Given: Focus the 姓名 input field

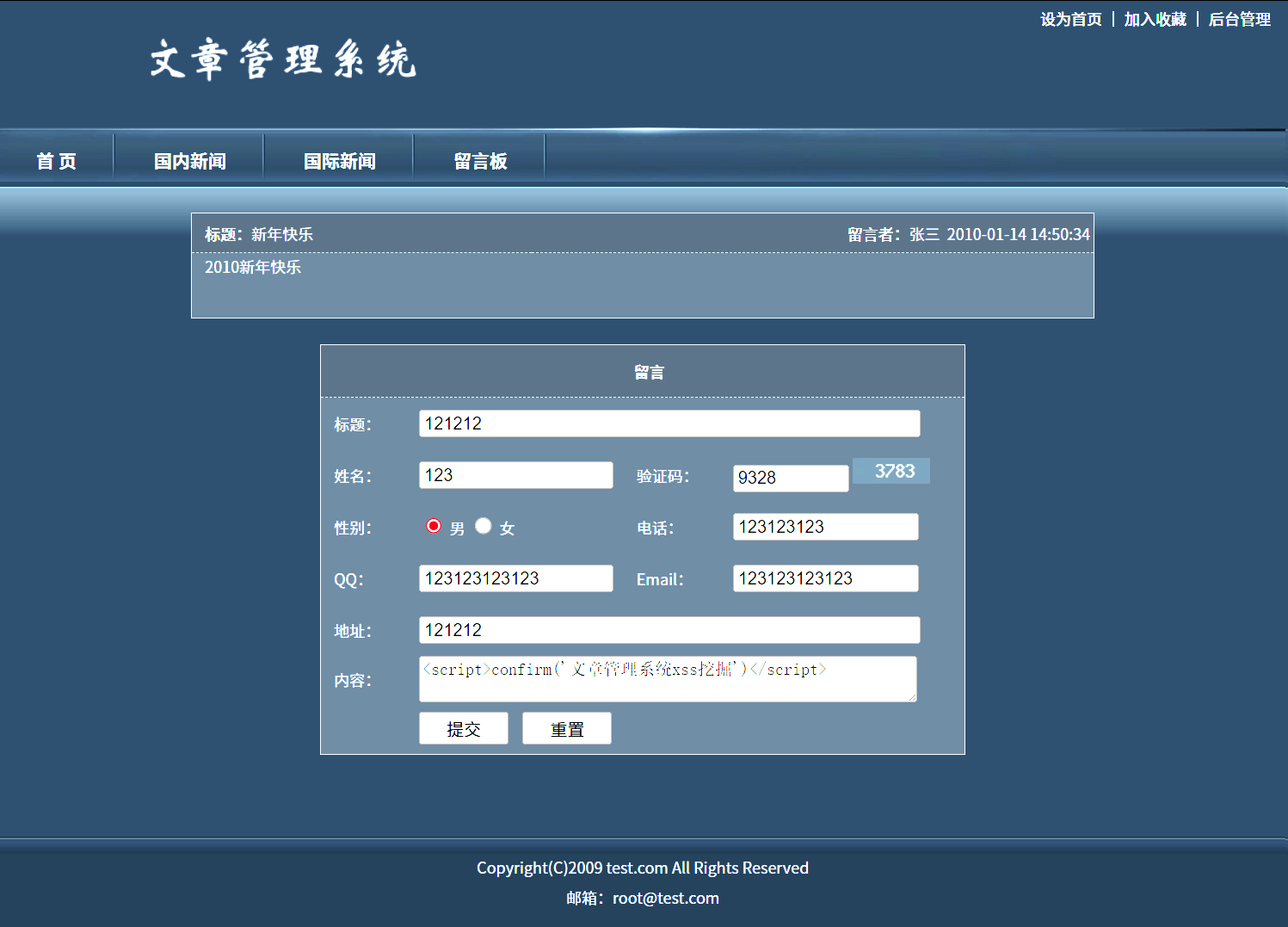Looking at the screenshot, I should pyautogui.click(x=516, y=475).
